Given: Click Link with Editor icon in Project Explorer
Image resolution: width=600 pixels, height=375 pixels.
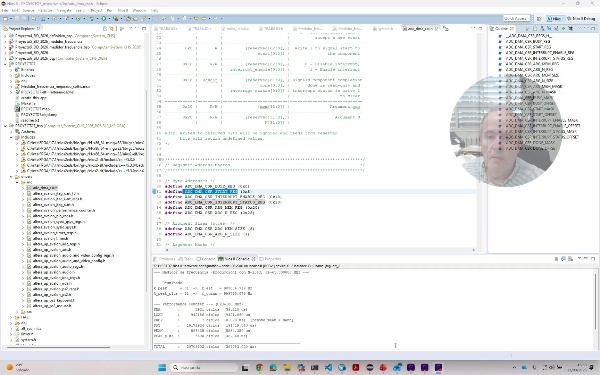Looking at the screenshot, I should tap(112, 28).
